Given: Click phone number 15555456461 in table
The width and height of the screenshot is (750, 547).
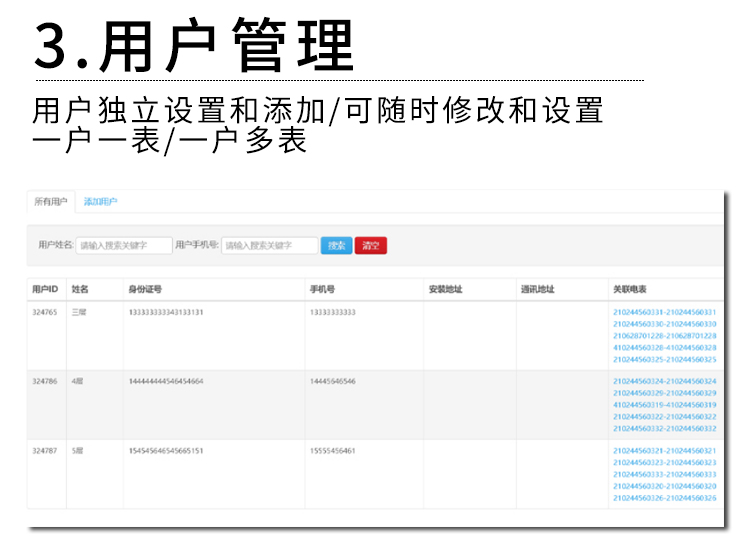Looking at the screenshot, I should 333,451.
